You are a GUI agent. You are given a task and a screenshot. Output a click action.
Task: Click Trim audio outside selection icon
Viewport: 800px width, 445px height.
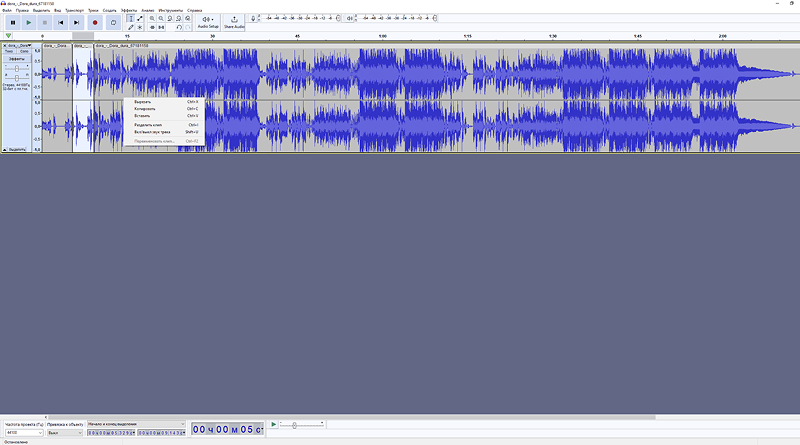(x=152, y=27)
